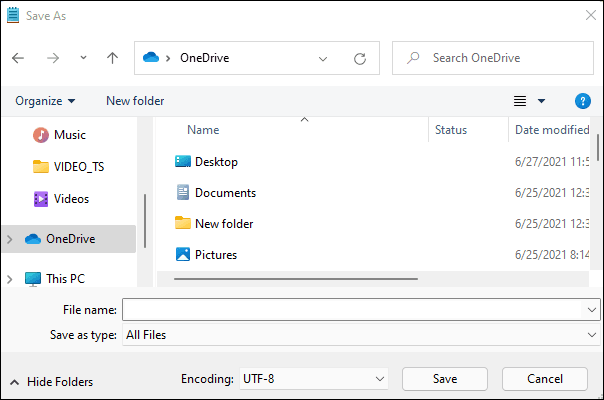Click the Desktop folder icon in list
The image size is (604, 400).
pos(183,162)
